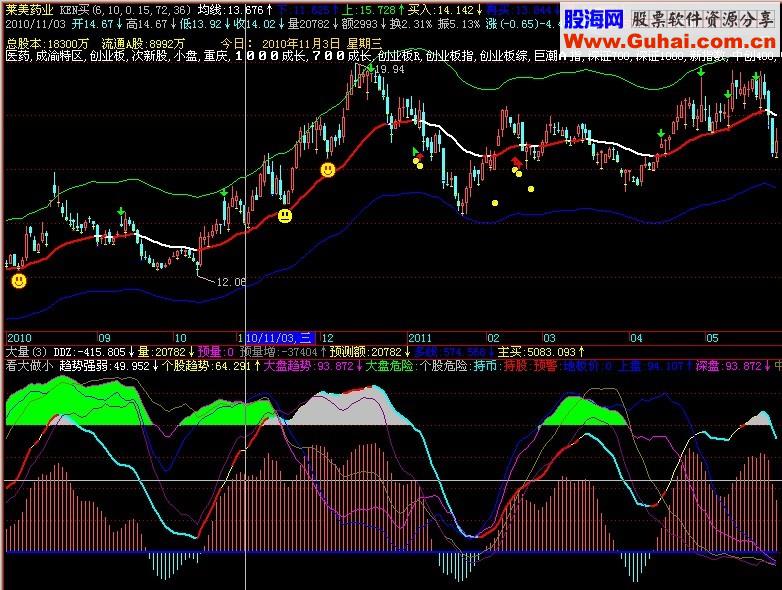
Task: Open the Www.Guhai.com.cn link
Action: click(670, 41)
